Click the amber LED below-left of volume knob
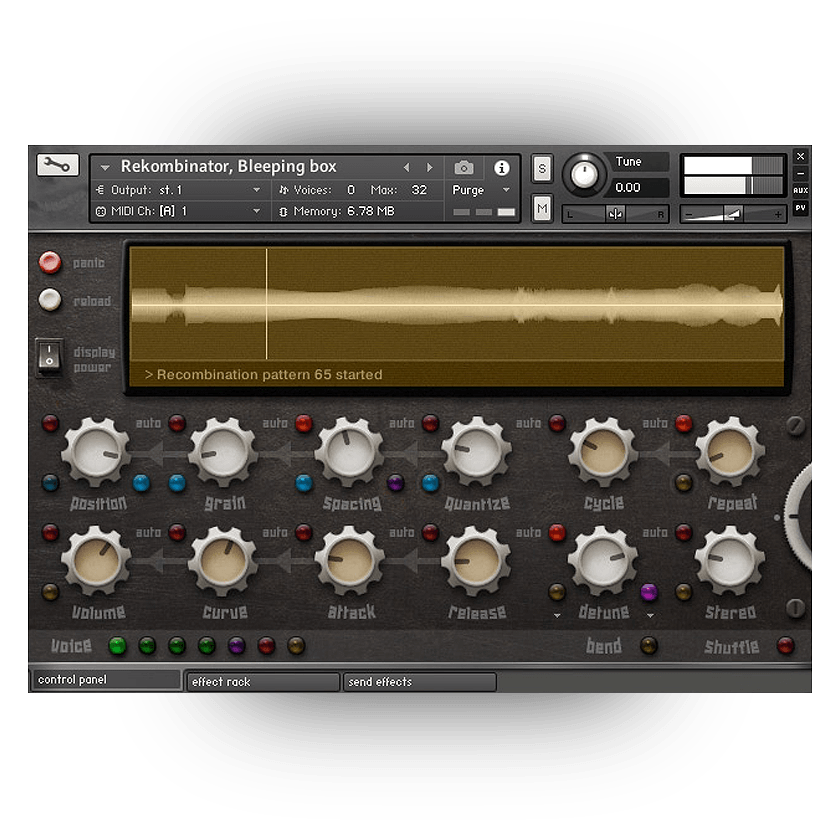Viewport: 840px width, 840px height. click(50, 592)
